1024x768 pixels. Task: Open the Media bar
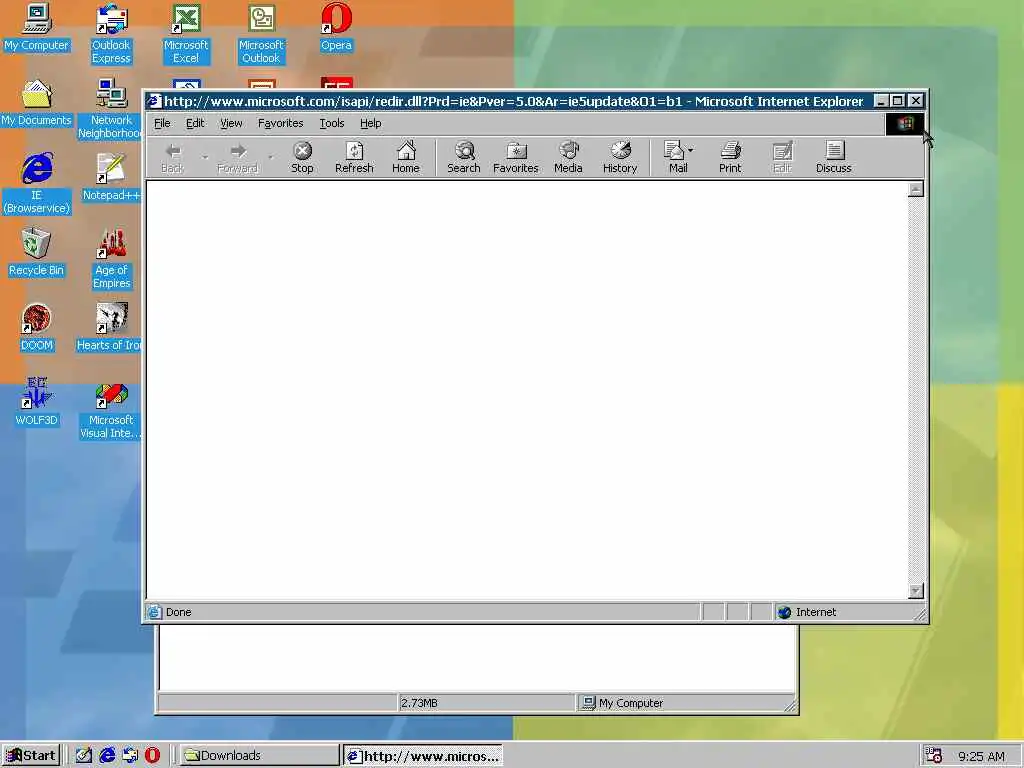(568, 157)
